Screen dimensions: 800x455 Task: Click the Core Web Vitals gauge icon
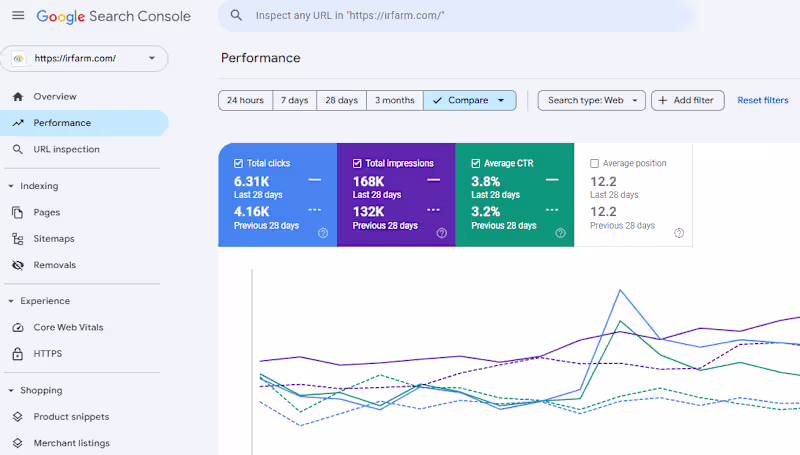[x=17, y=327]
